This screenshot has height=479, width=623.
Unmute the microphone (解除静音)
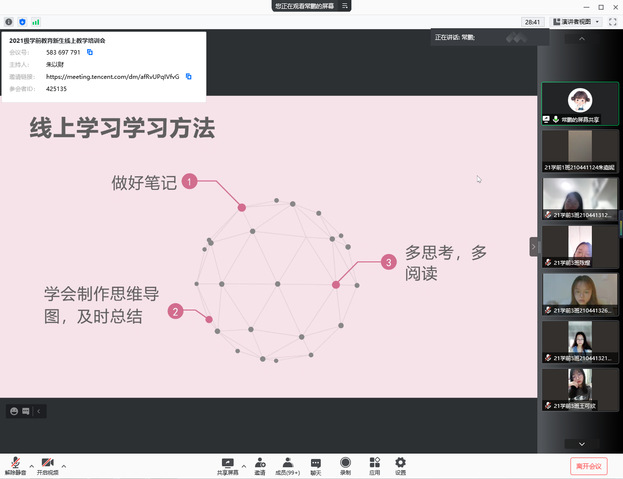click(15, 464)
